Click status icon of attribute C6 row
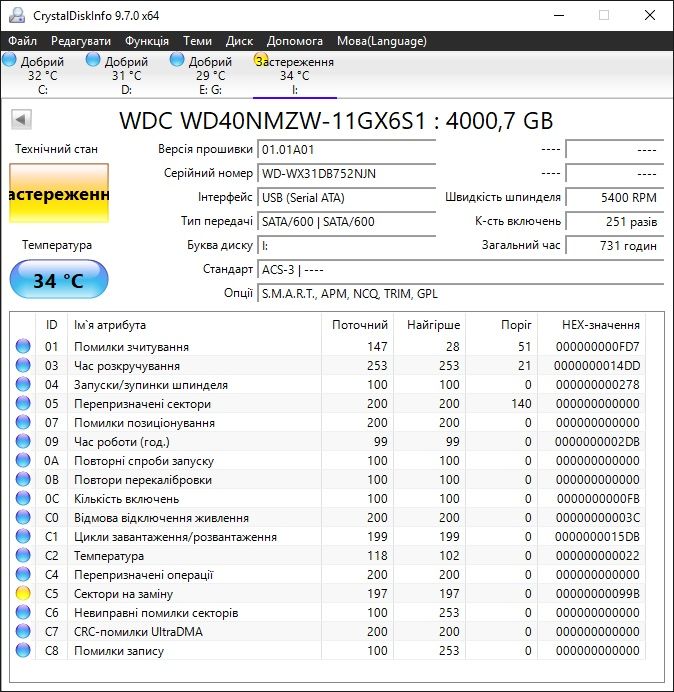Image resolution: width=674 pixels, height=692 pixels. pos(23,613)
